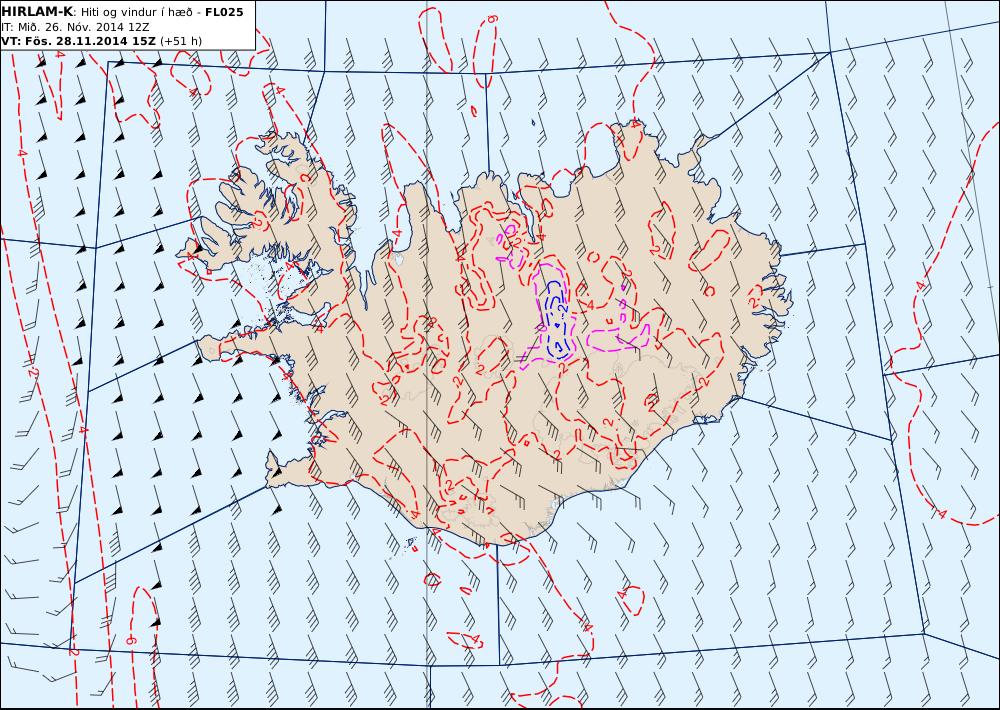Click the blue dashed -2 contour label
1000x710 pixels.
coord(562,309)
